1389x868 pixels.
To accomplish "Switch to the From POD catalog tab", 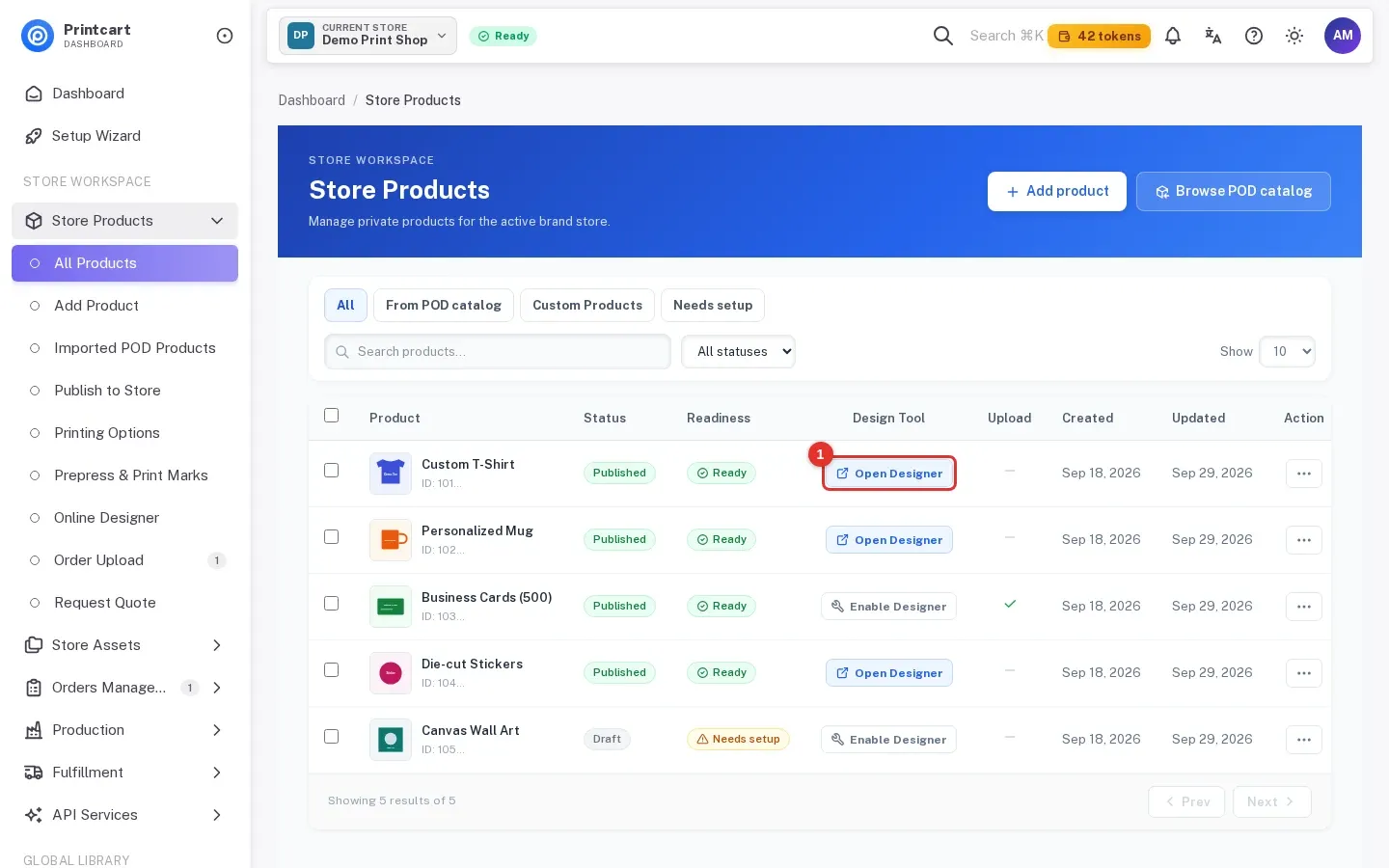I will [x=444, y=305].
